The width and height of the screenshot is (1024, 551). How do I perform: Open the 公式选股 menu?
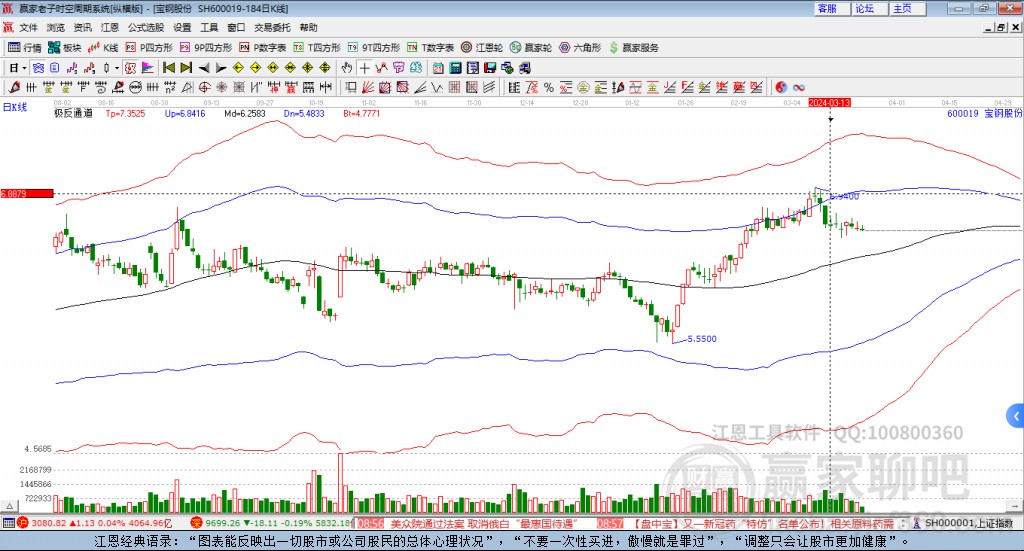pyautogui.click(x=145, y=28)
